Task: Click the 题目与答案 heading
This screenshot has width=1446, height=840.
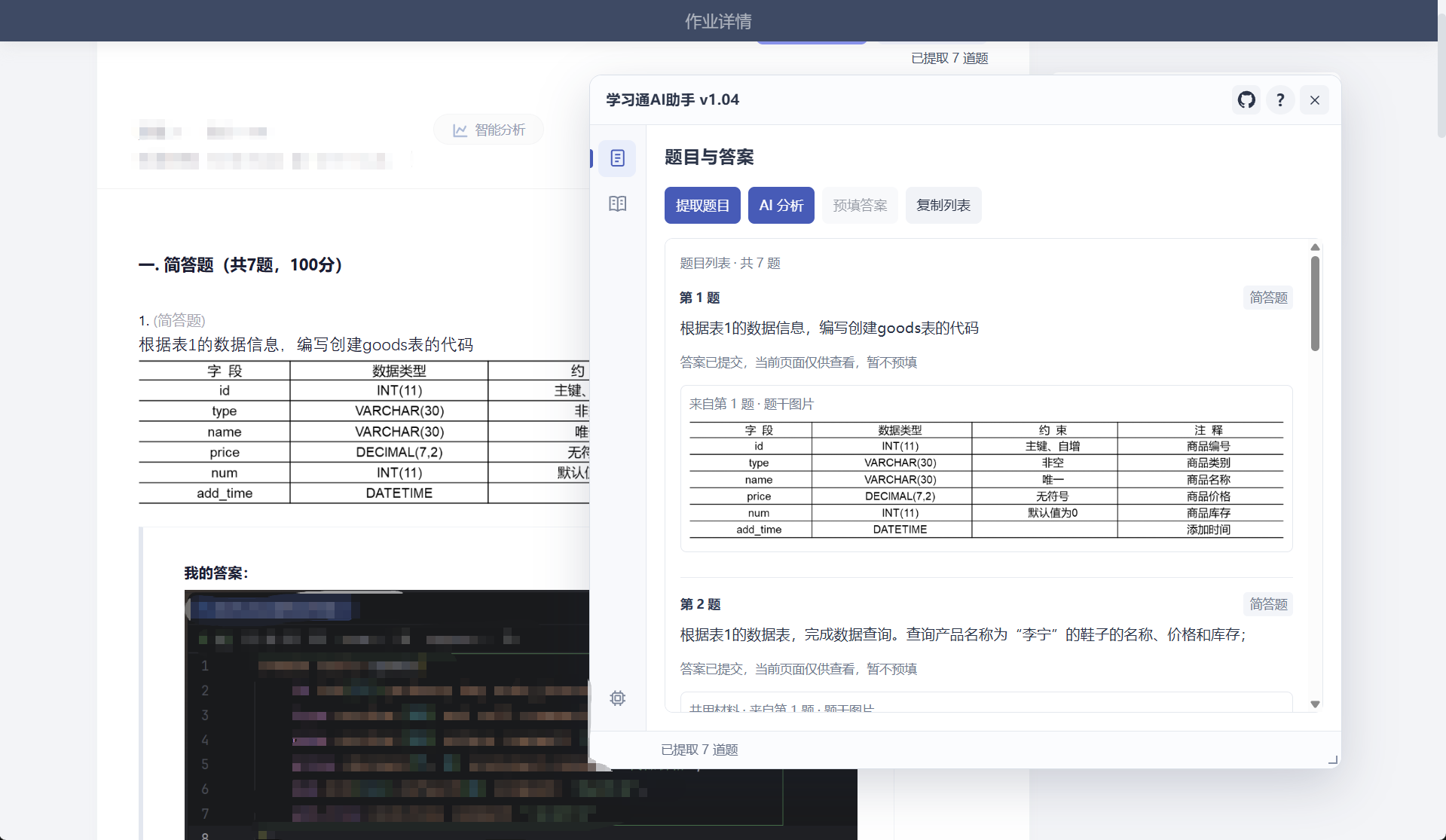Action: pos(709,157)
